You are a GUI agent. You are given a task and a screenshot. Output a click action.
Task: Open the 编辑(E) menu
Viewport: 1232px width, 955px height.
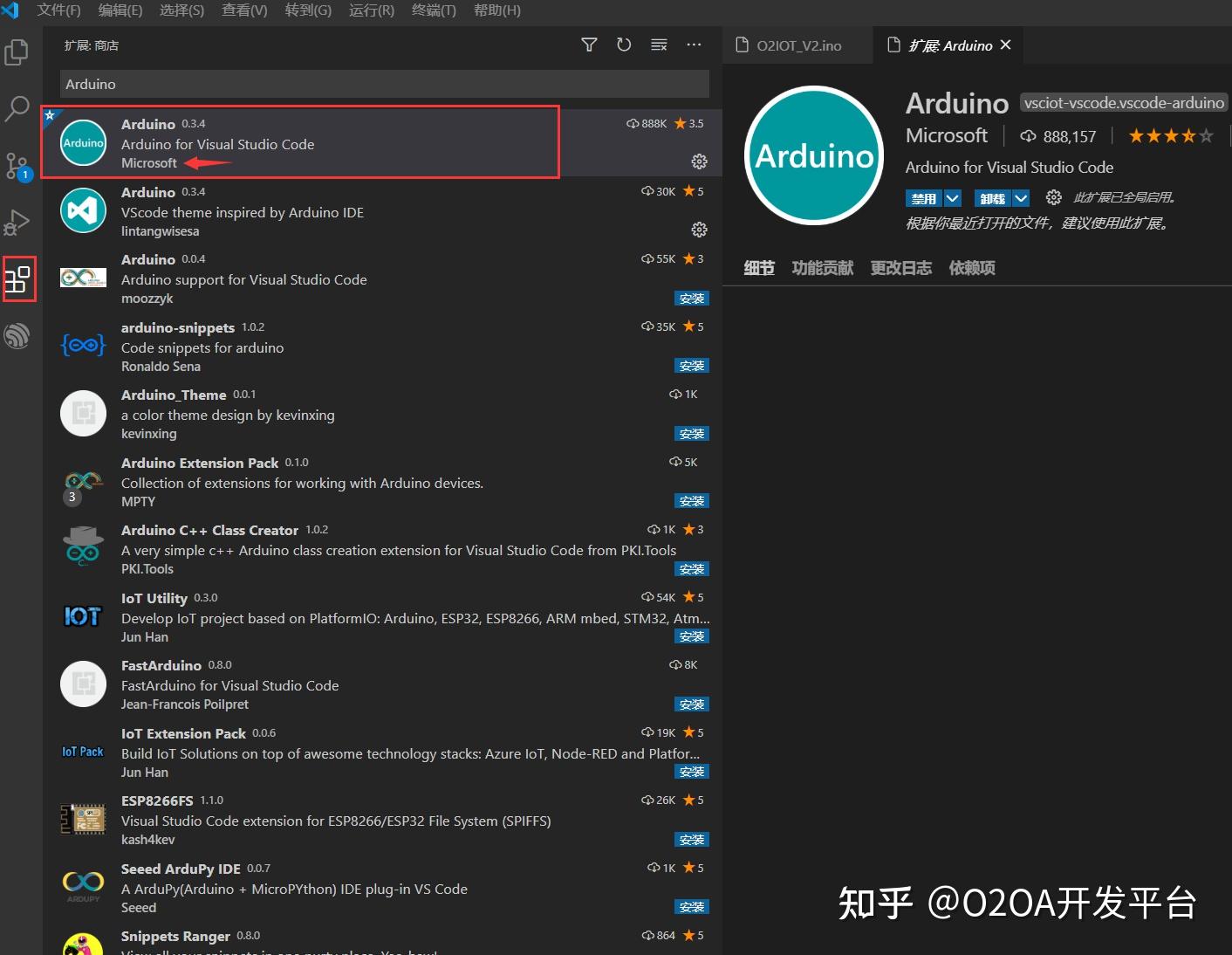pyautogui.click(x=120, y=10)
